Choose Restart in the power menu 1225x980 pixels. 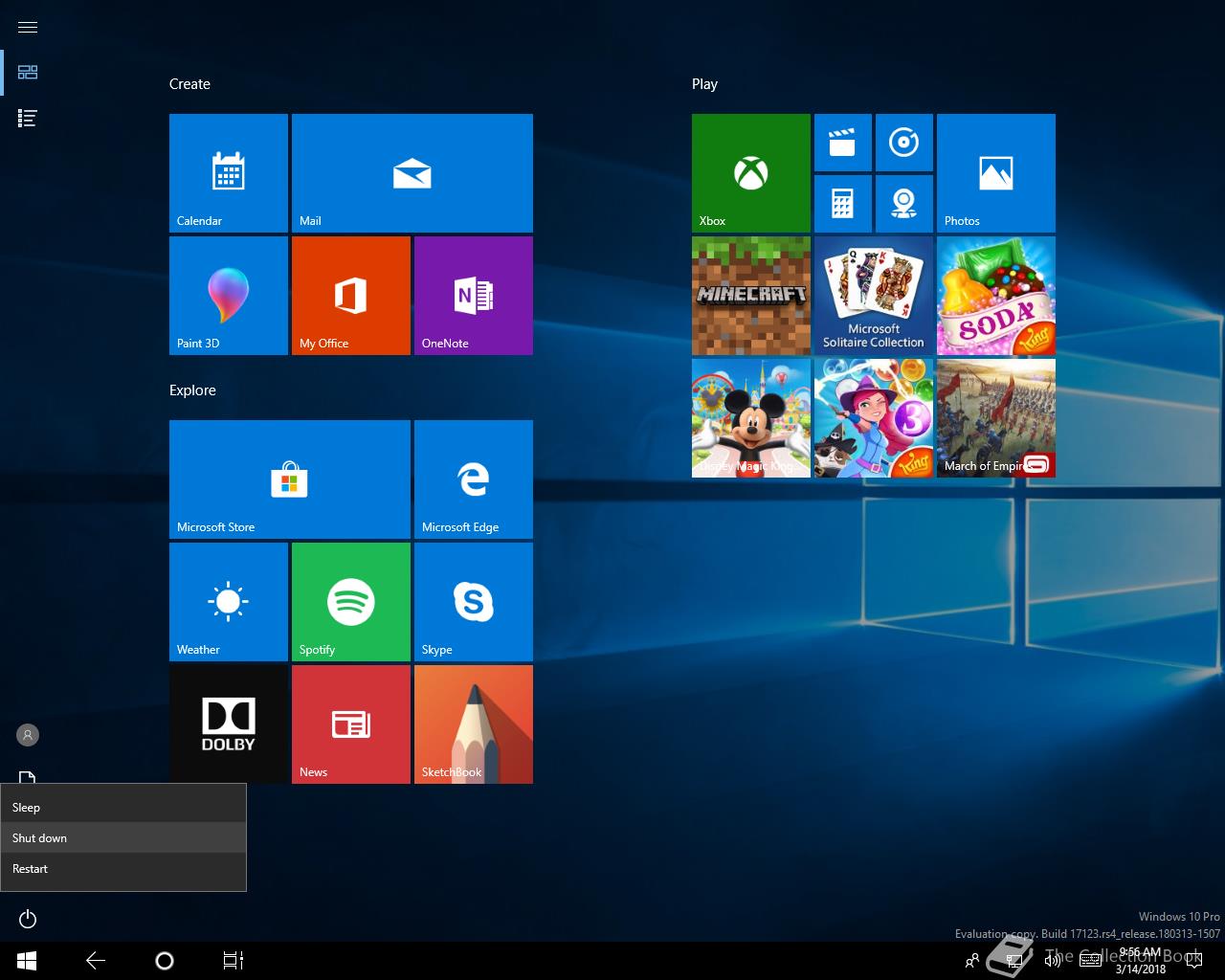point(123,868)
